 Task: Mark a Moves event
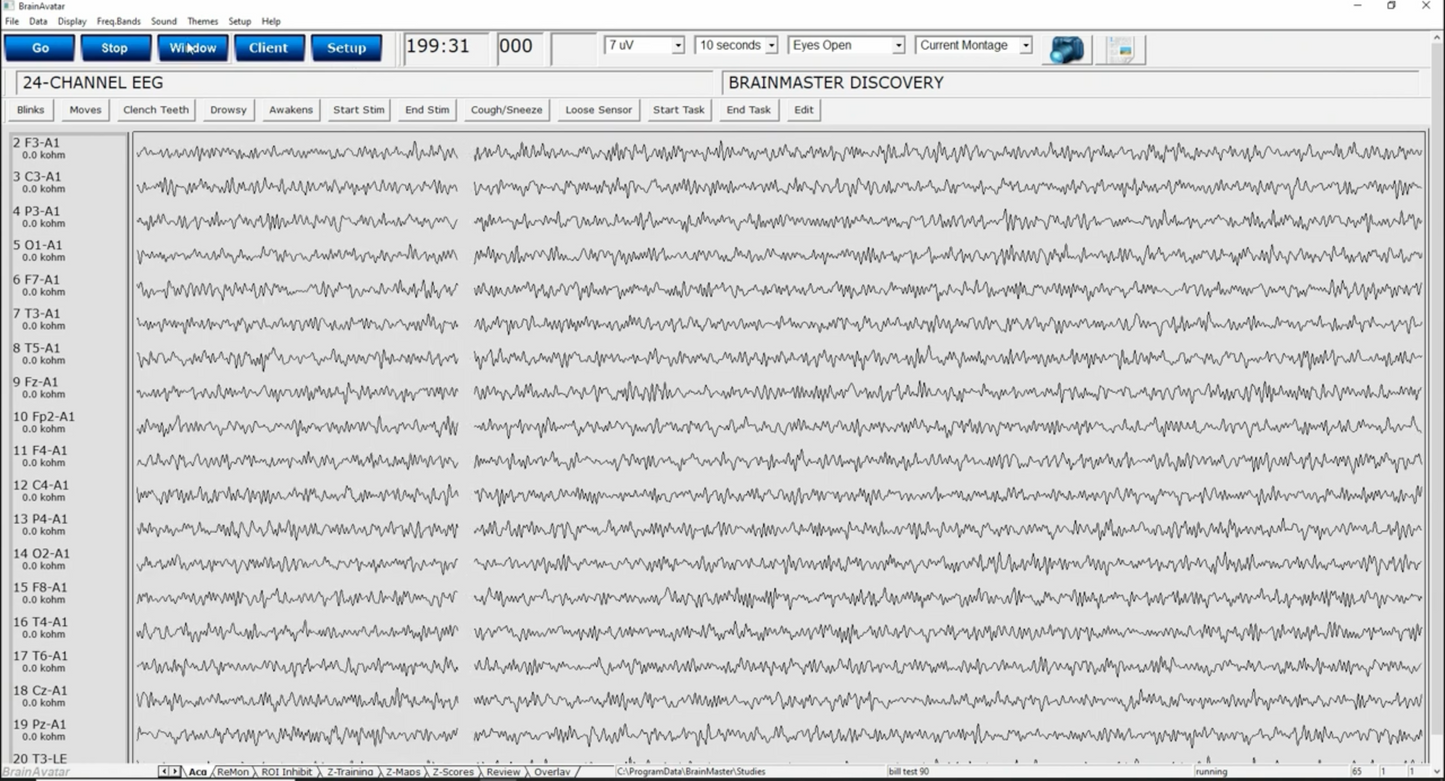[x=85, y=110]
